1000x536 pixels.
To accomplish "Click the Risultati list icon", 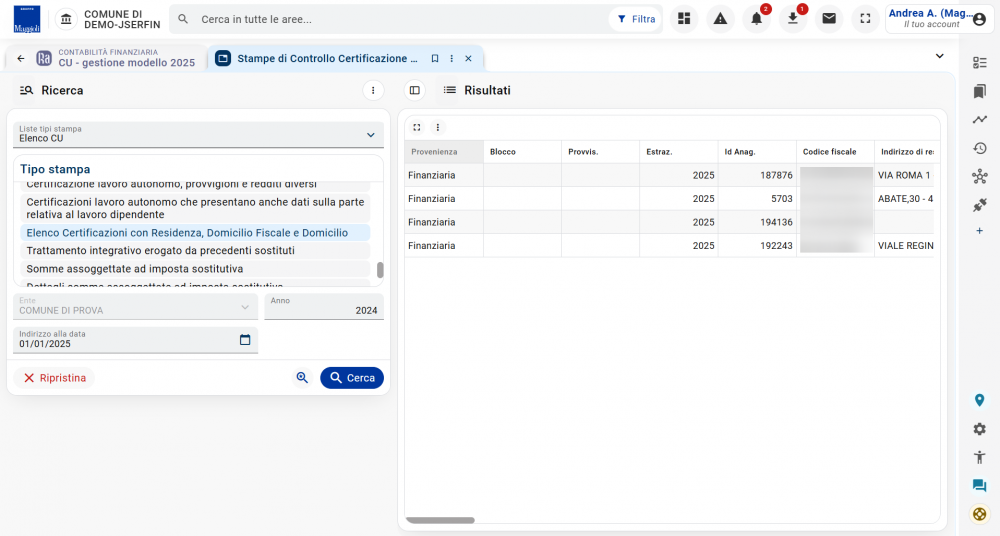I will pyautogui.click(x=450, y=91).
